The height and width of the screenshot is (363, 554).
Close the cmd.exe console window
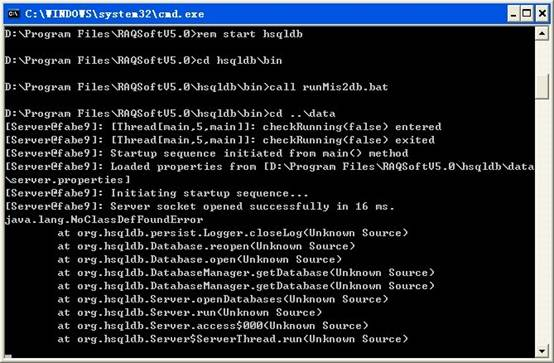[x=542, y=14]
